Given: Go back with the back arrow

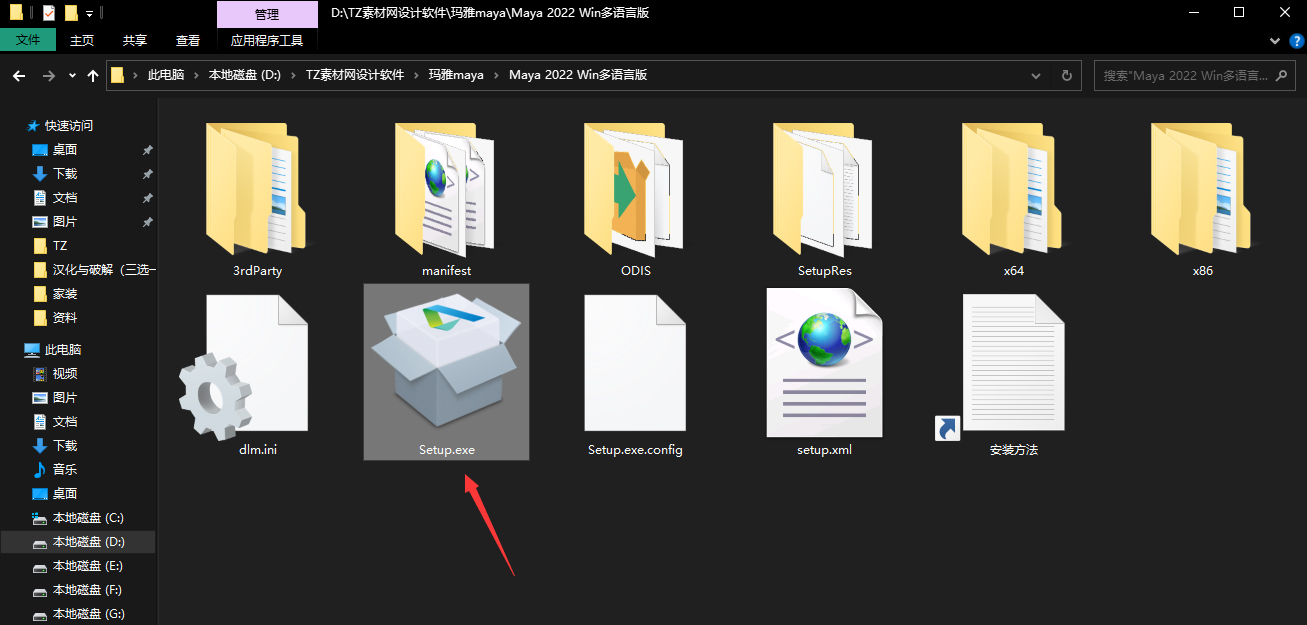Looking at the screenshot, I should tap(18, 75).
